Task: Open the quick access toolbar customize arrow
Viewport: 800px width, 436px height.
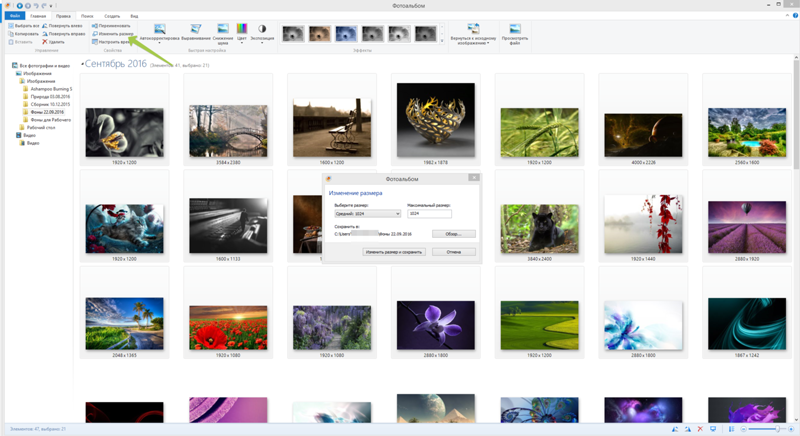Action: pos(51,6)
